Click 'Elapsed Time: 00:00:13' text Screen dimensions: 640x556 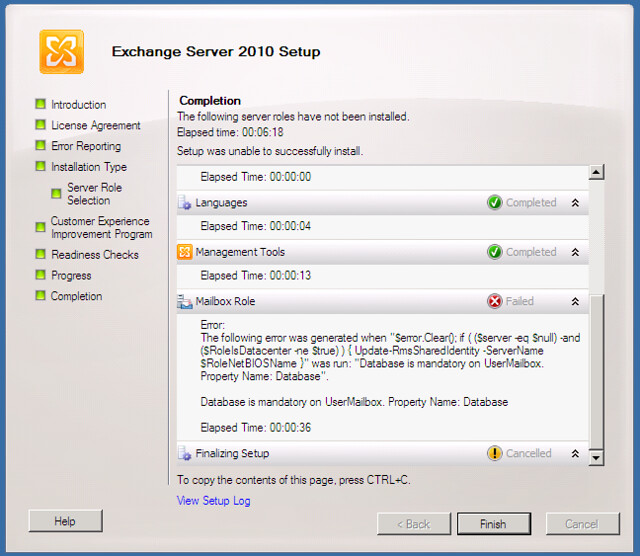(x=256, y=276)
